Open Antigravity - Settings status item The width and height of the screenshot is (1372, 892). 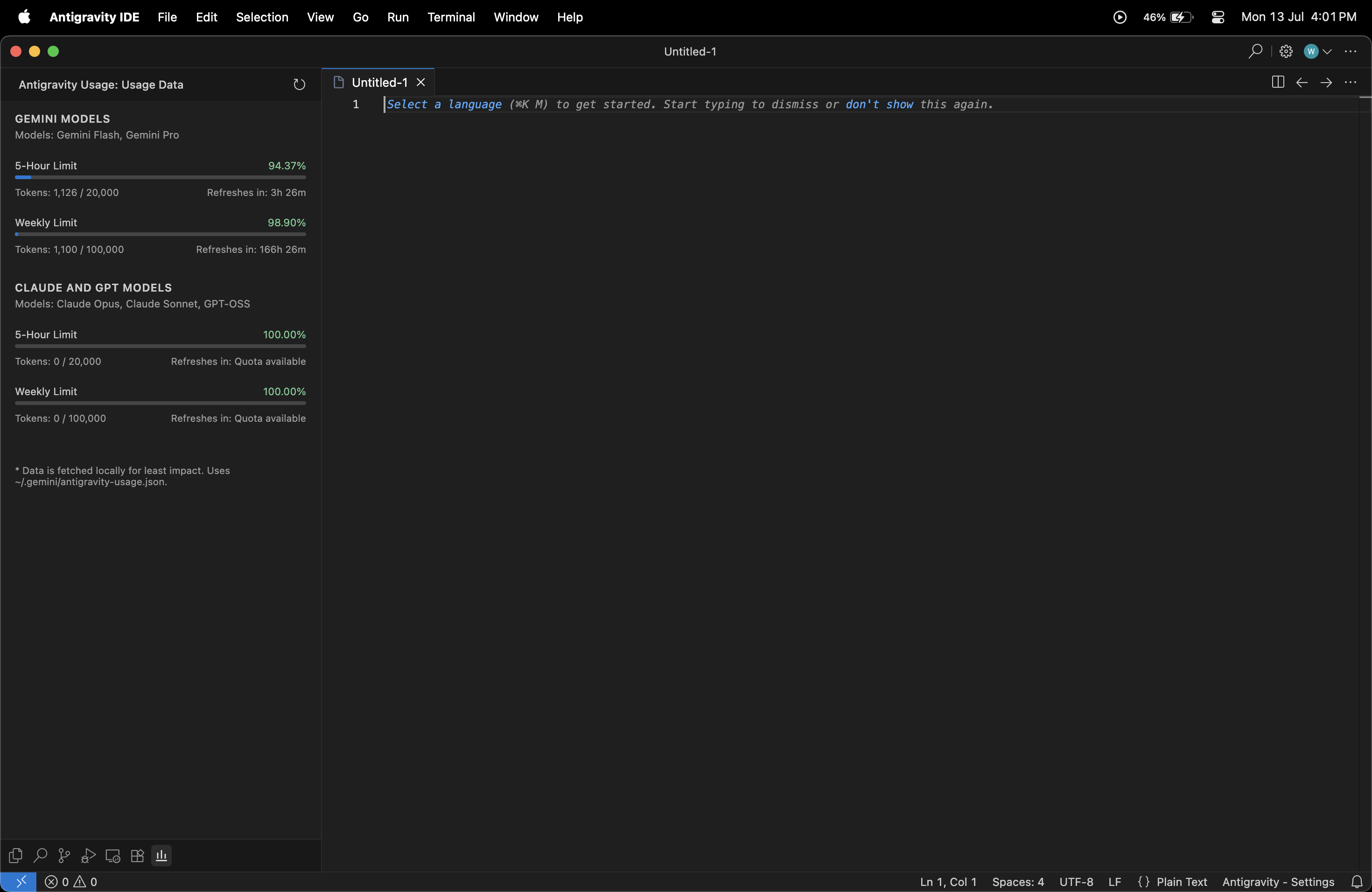point(1278,882)
